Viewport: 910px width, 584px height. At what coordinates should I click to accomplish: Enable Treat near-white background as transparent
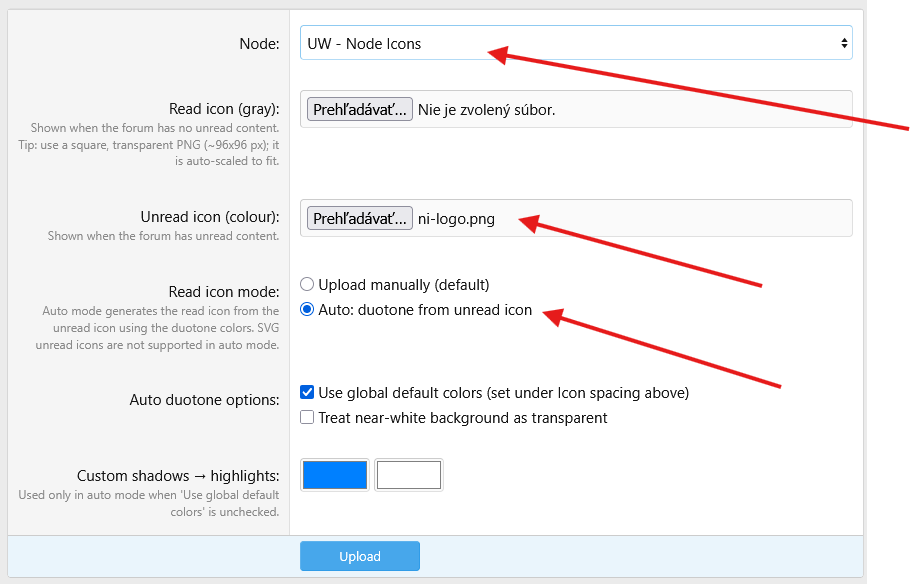pos(307,417)
